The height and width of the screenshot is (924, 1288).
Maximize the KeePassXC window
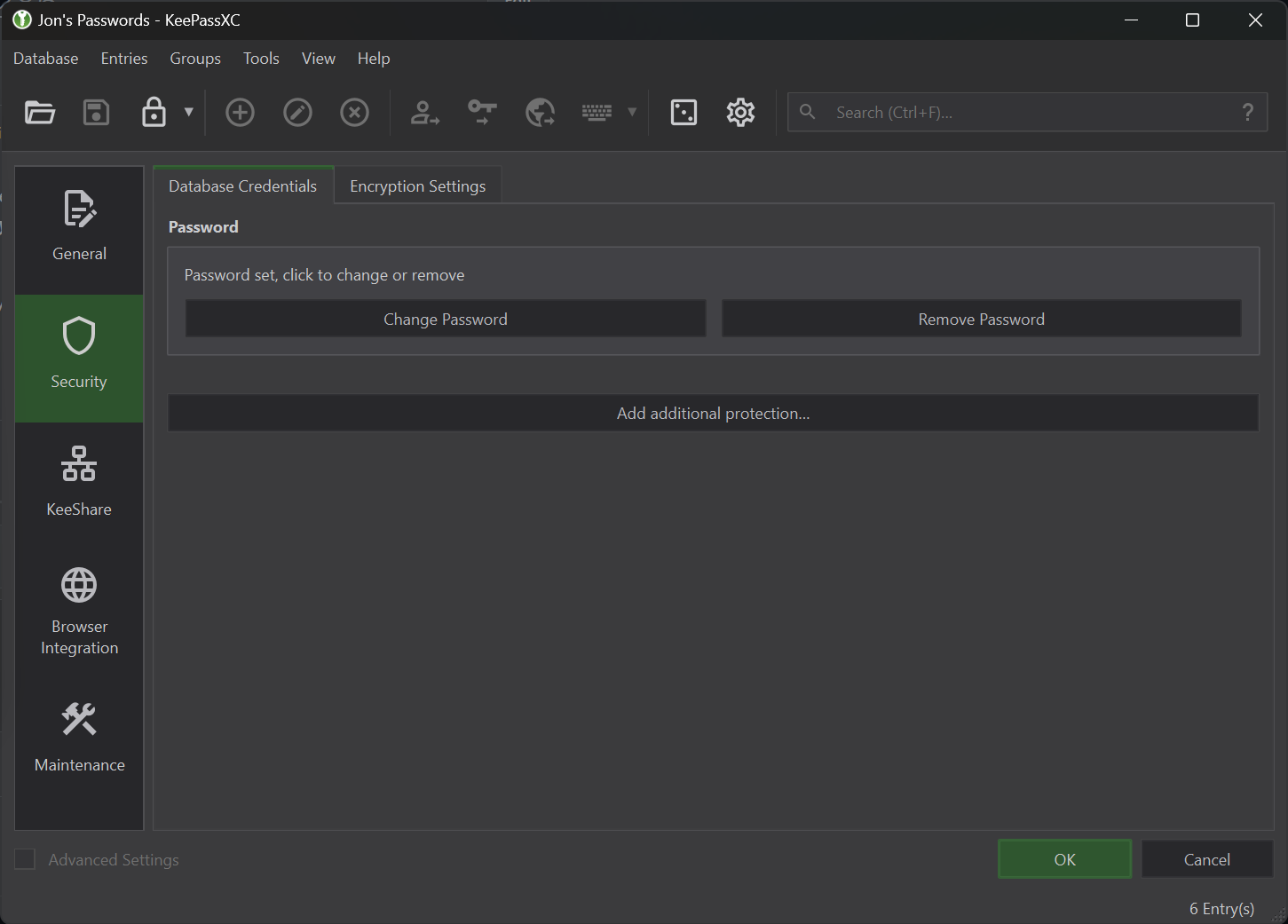(1192, 20)
